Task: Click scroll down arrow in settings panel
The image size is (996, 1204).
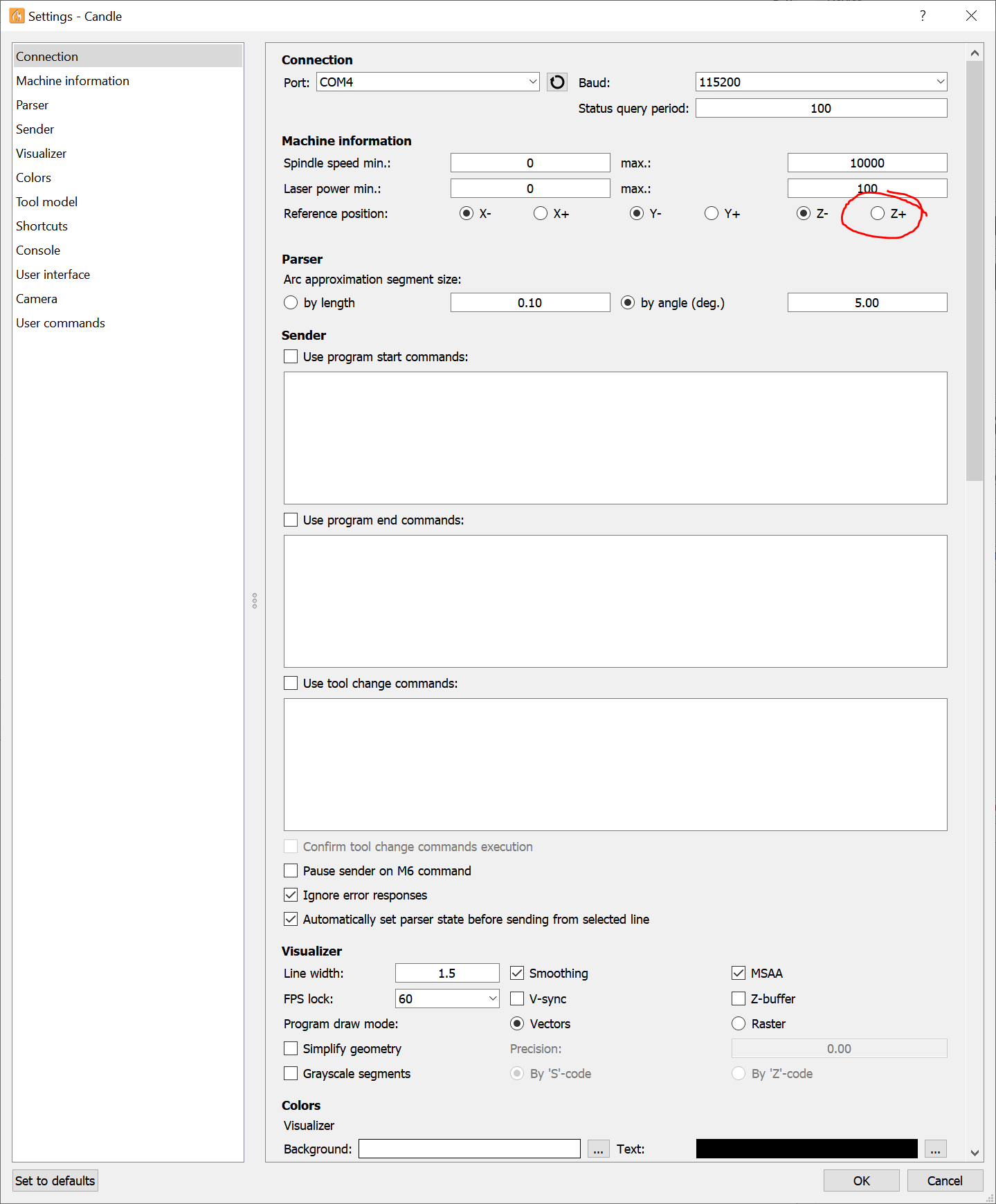Action: [x=975, y=1153]
